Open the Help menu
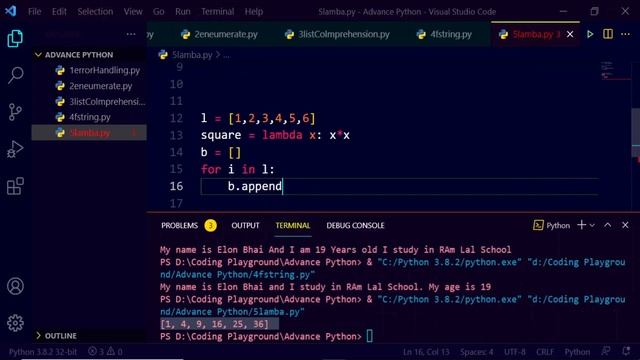 (x=253, y=11)
